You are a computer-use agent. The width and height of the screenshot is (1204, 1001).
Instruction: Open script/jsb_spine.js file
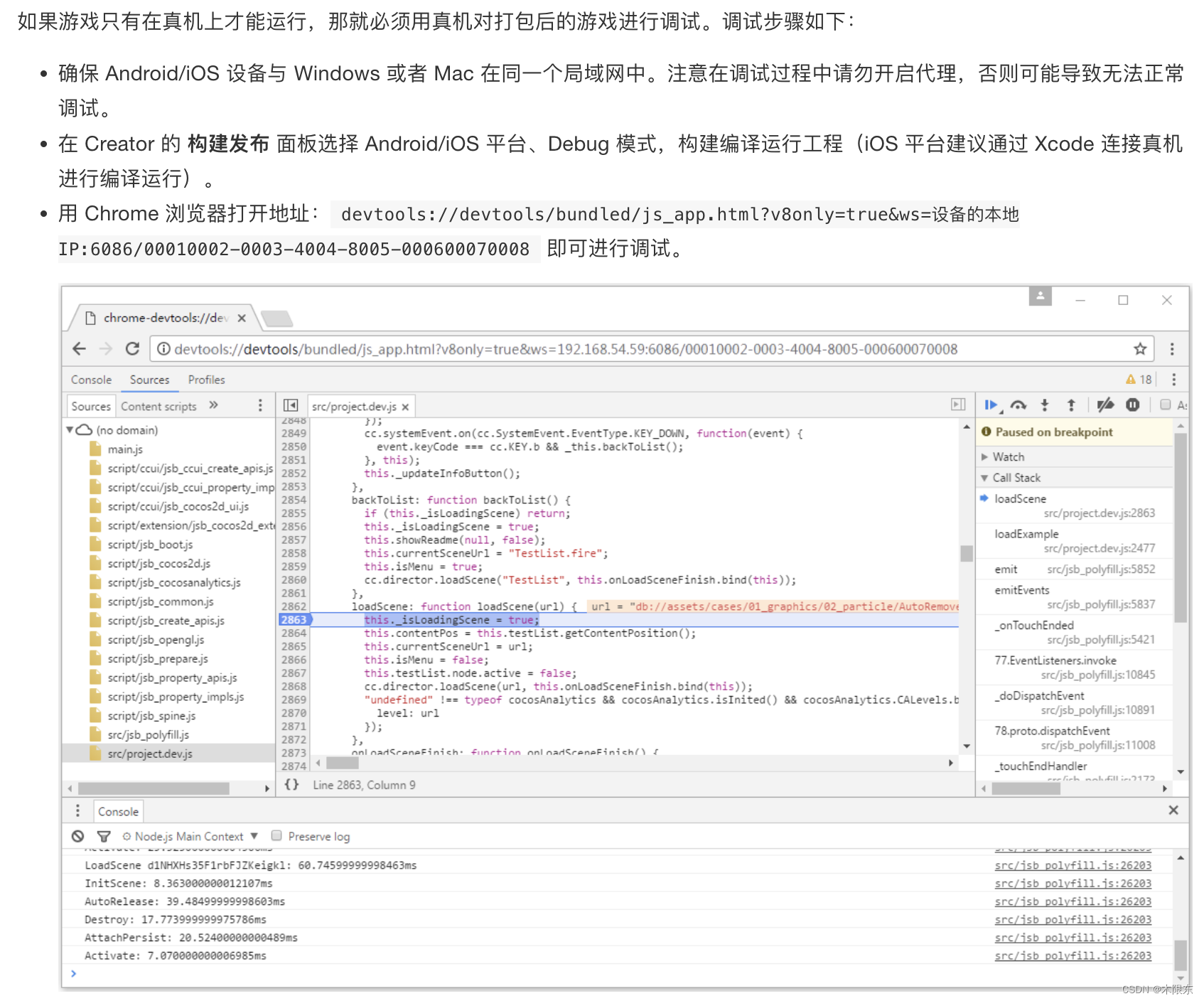pos(151,716)
